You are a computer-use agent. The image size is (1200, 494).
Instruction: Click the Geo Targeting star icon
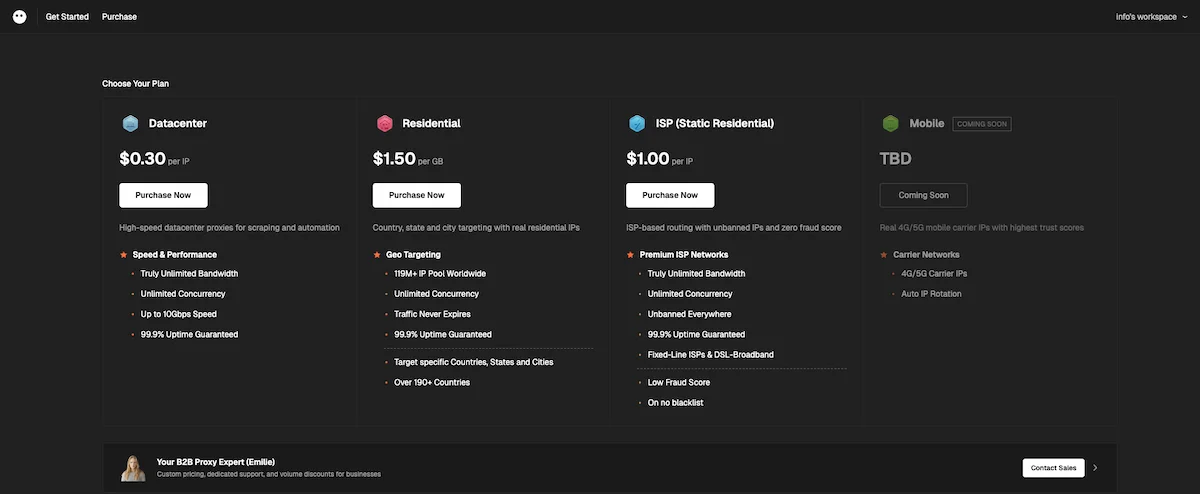pos(377,255)
